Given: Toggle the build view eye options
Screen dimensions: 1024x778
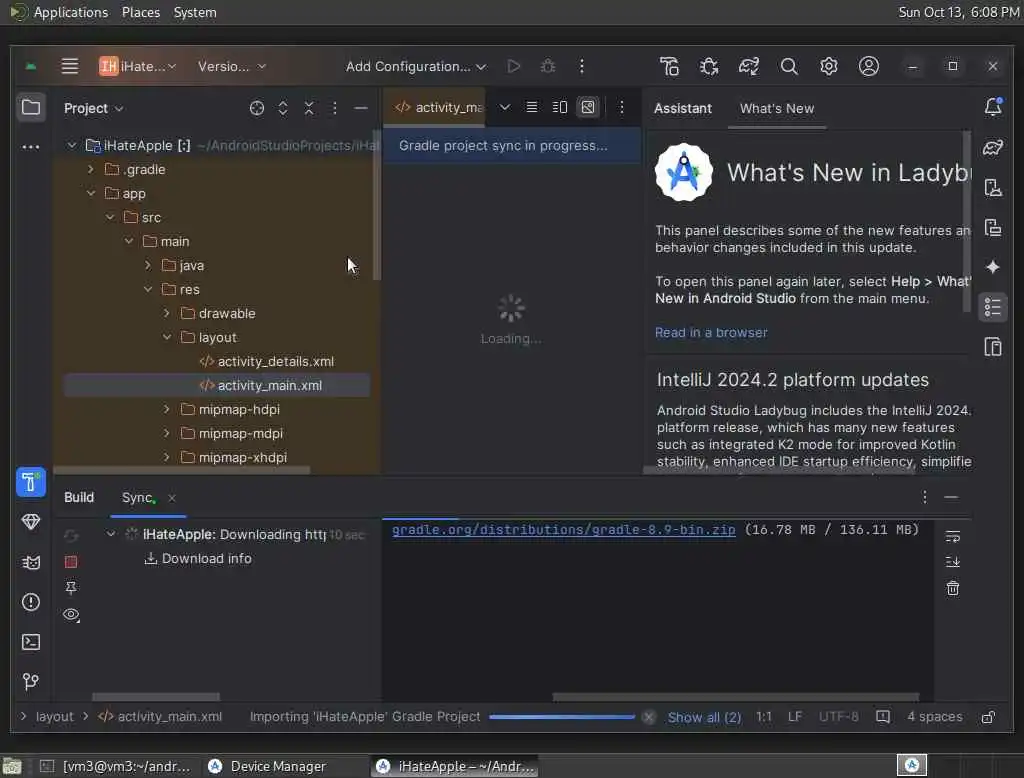Looking at the screenshot, I should pyautogui.click(x=71, y=615).
